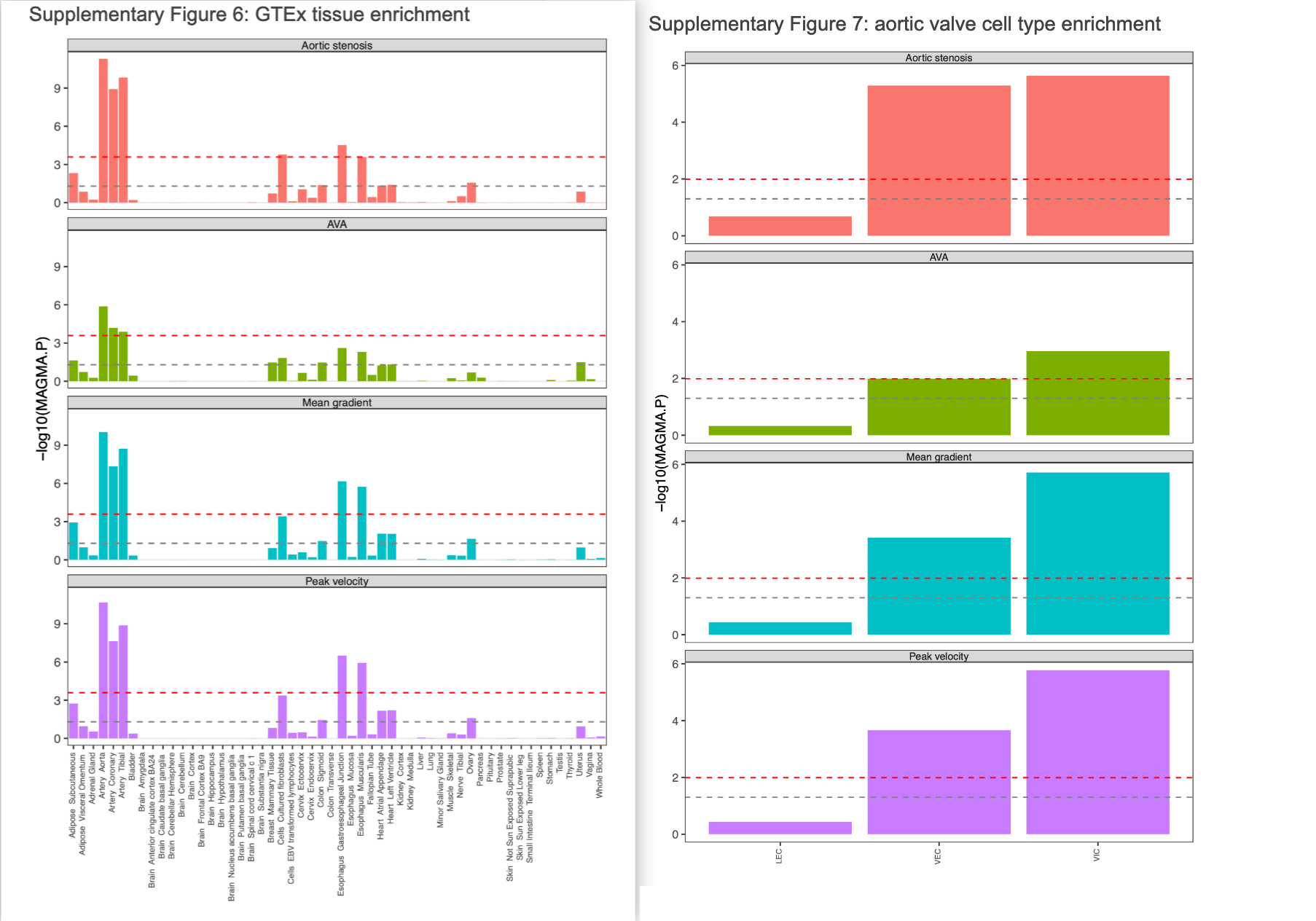Click the Supplementary Figure 7 title text

click(x=904, y=24)
